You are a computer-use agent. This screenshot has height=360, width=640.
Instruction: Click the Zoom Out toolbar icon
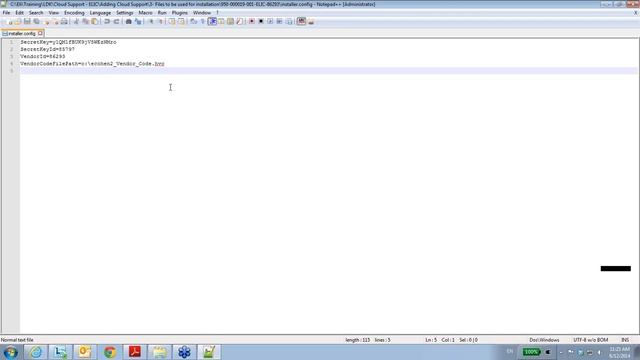(160, 21)
